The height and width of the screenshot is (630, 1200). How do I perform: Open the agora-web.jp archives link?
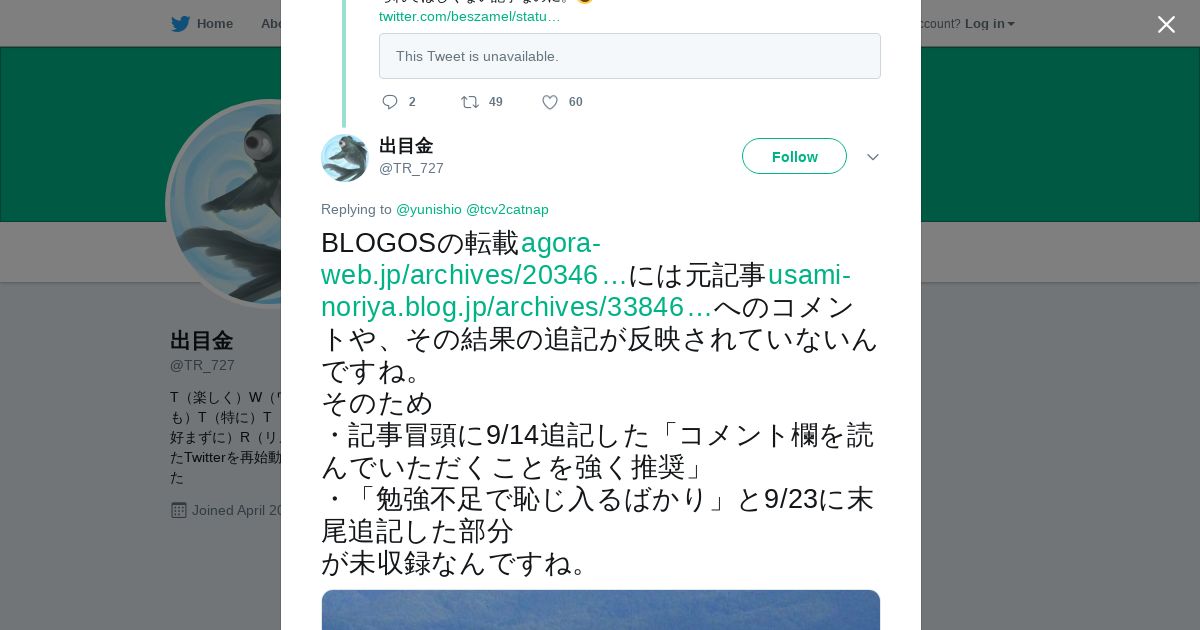click(x=473, y=259)
